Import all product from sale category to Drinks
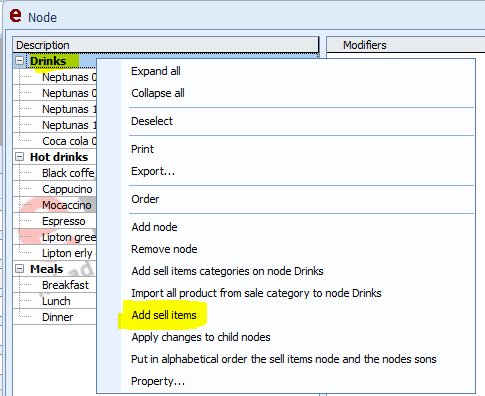 256,293
